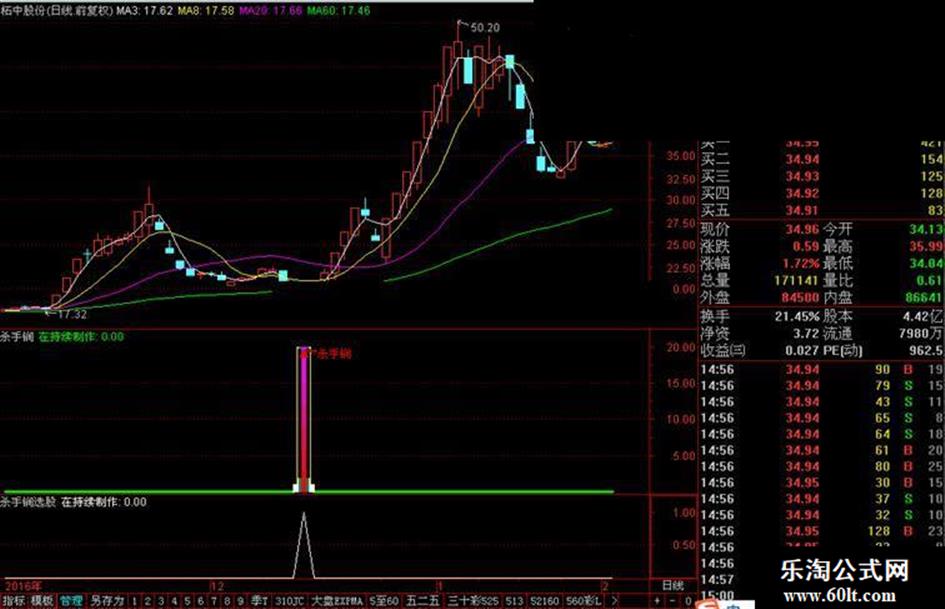Select indicator preset 8 in bottom bar
This screenshot has height=609, width=945.
[x=227, y=601]
